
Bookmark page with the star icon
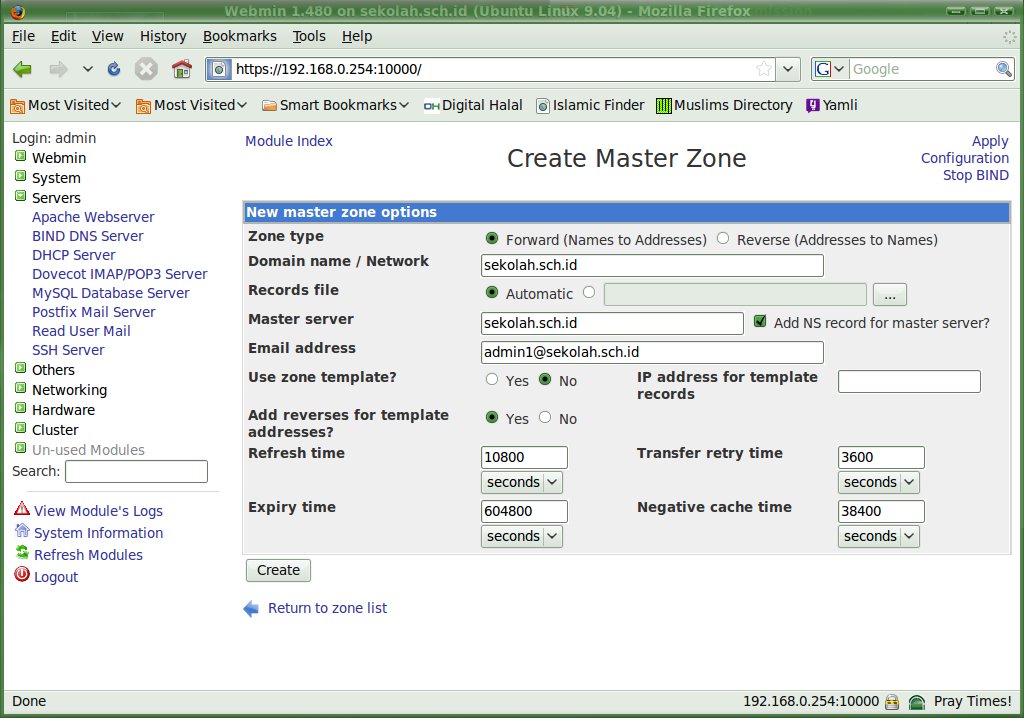click(x=764, y=69)
